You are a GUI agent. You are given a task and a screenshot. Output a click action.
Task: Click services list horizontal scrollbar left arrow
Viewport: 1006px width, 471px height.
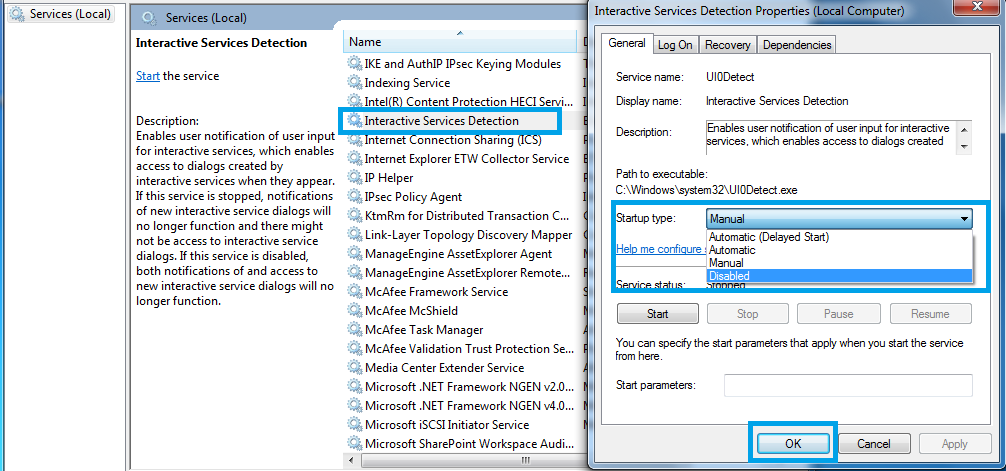click(352, 460)
